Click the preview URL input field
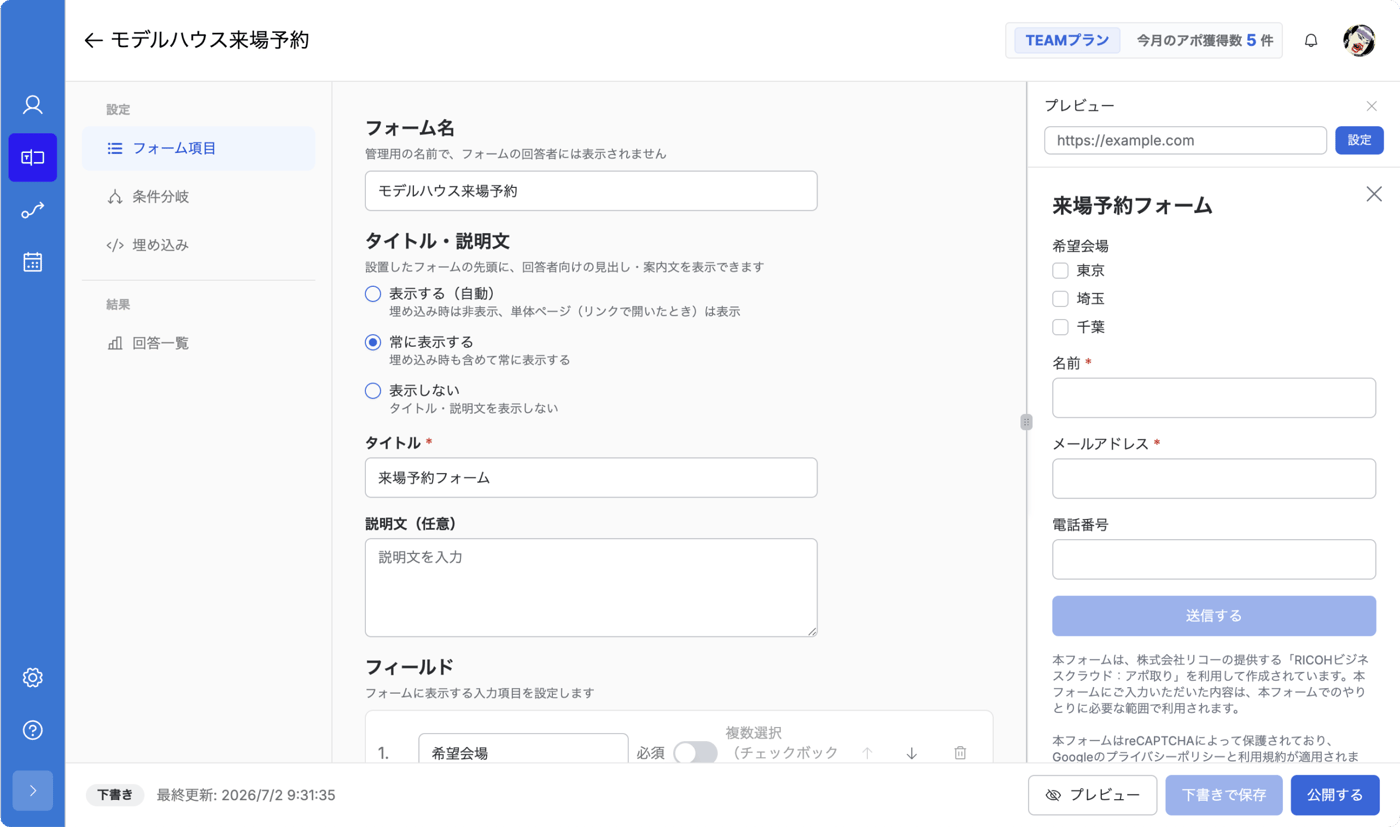This screenshot has width=1400, height=827. pos(1185,140)
